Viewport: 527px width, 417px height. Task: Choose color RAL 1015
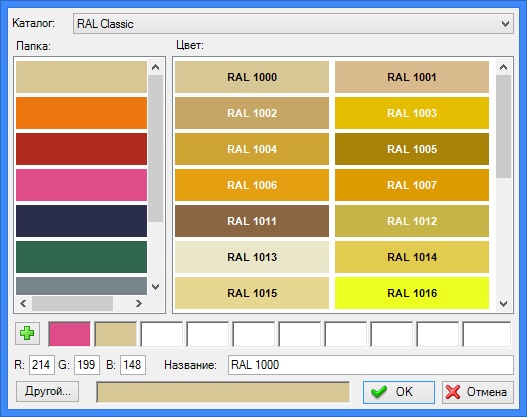[x=252, y=293]
